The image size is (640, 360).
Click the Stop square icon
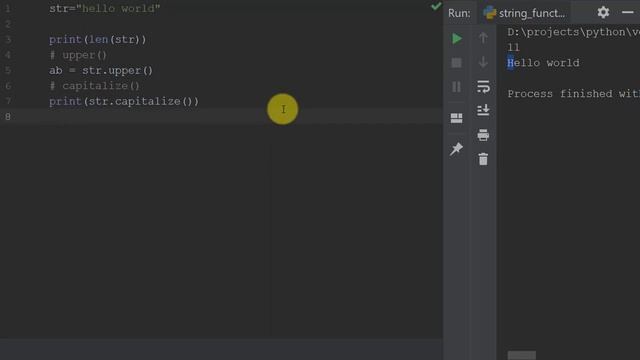[x=456, y=62]
